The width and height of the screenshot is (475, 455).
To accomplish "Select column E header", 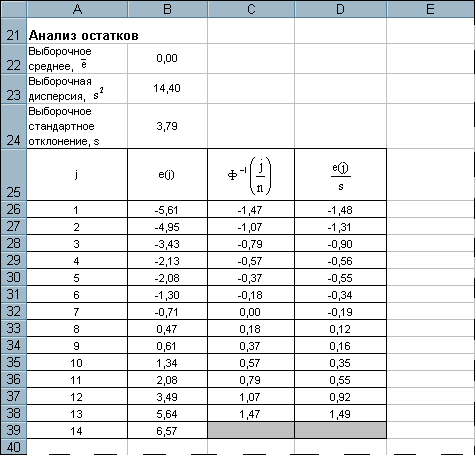I will (x=431, y=9).
